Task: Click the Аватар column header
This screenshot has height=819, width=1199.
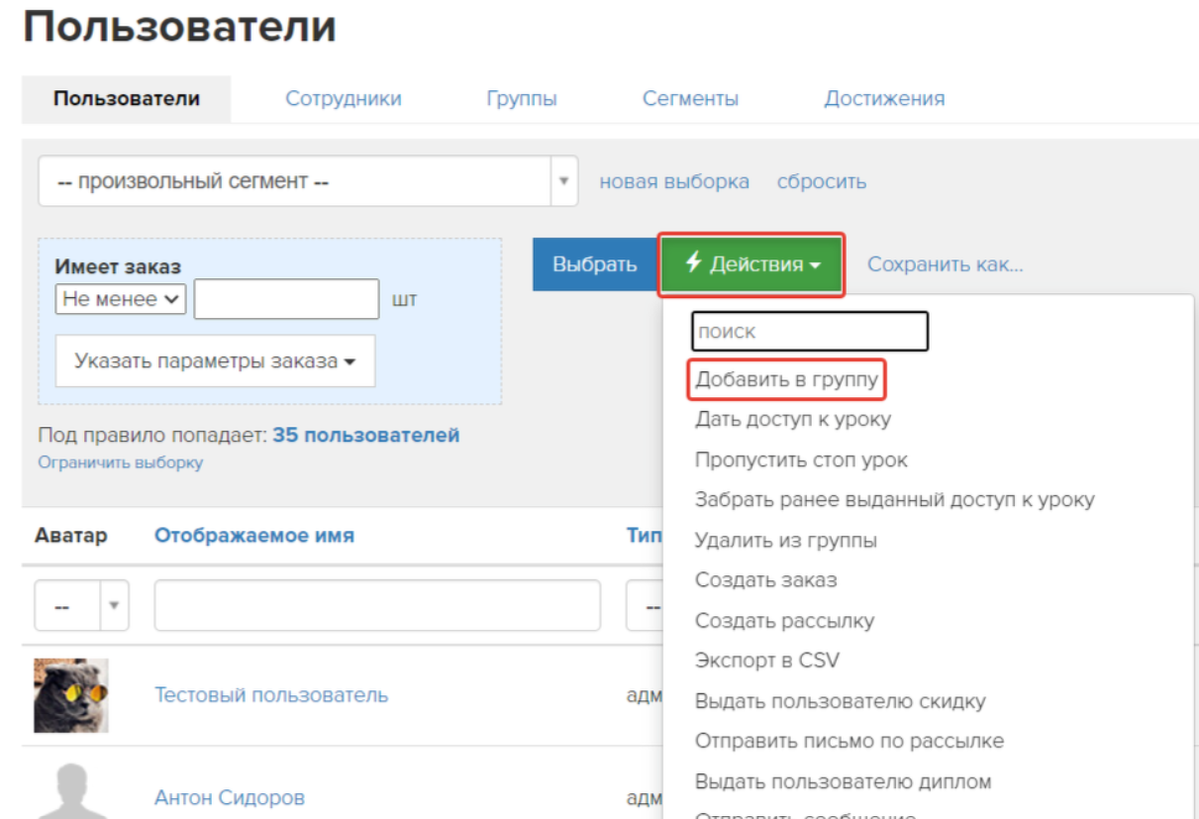Action: pyautogui.click(x=70, y=535)
